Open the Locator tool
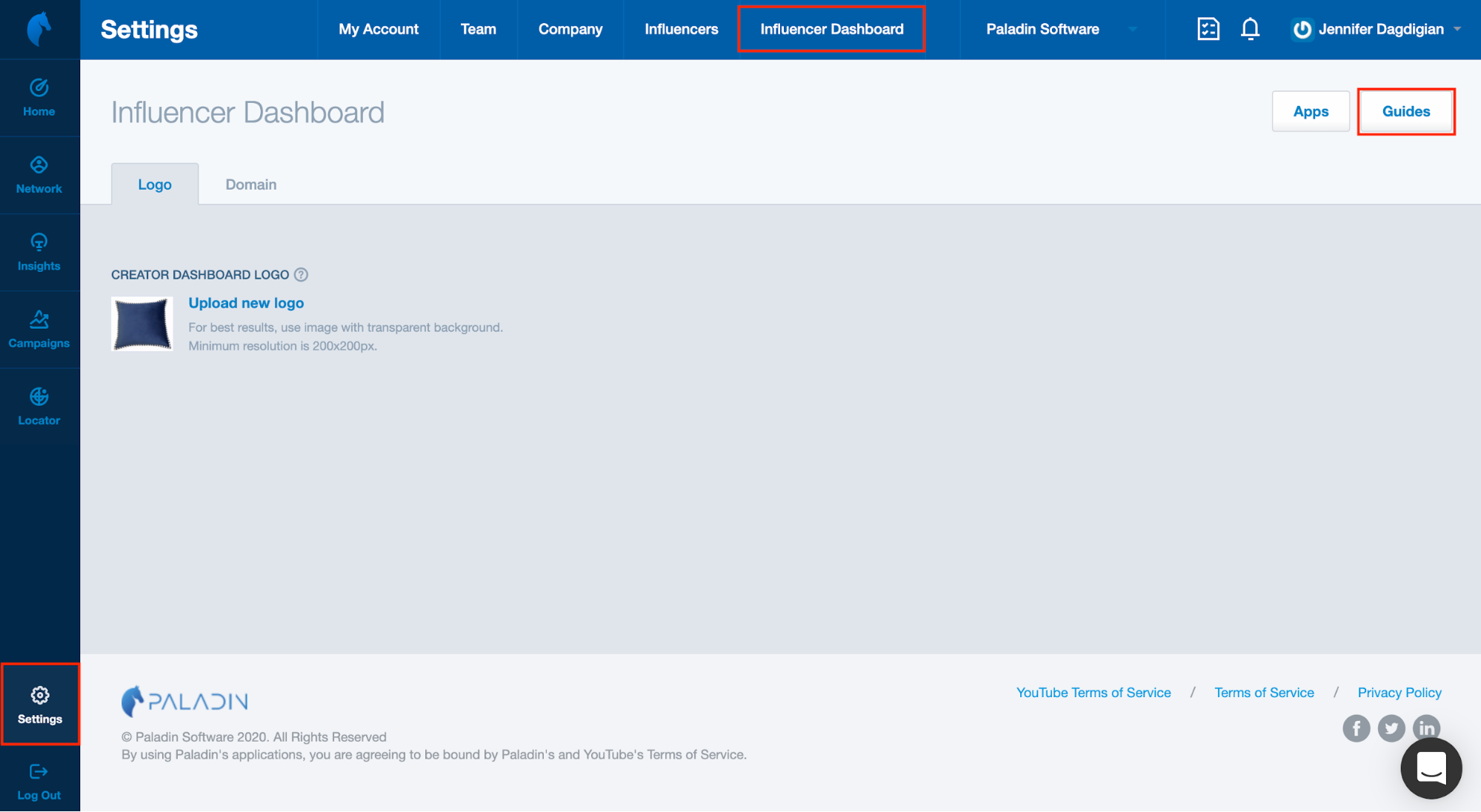 (x=39, y=406)
